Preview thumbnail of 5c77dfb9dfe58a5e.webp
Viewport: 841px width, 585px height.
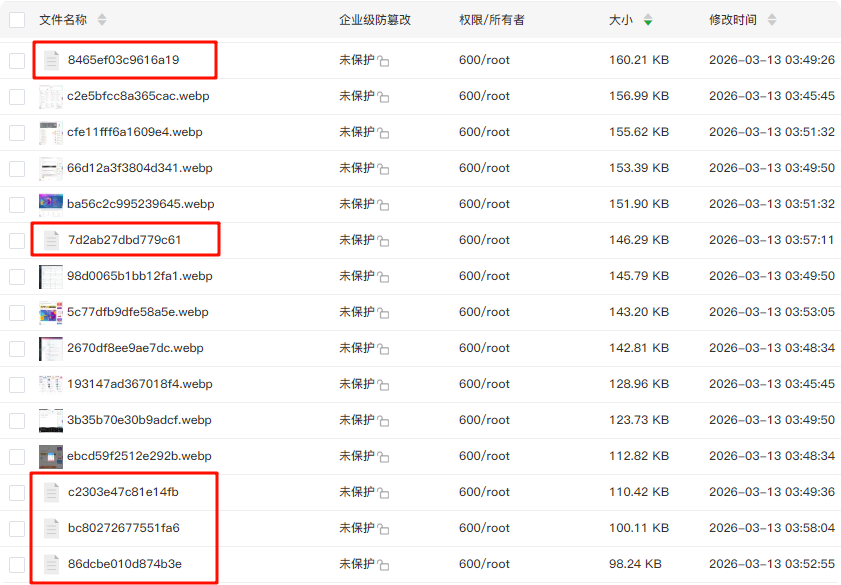[x=51, y=312]
